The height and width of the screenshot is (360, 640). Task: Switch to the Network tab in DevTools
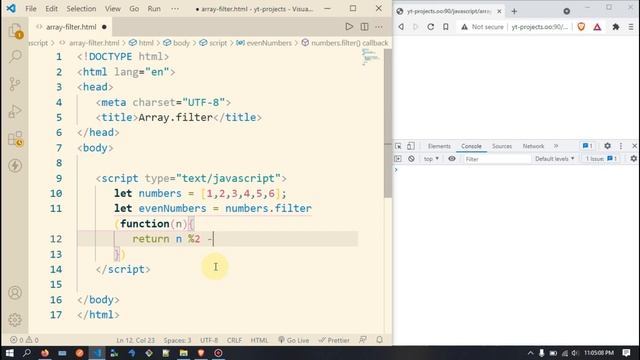[x=533, y=146]
